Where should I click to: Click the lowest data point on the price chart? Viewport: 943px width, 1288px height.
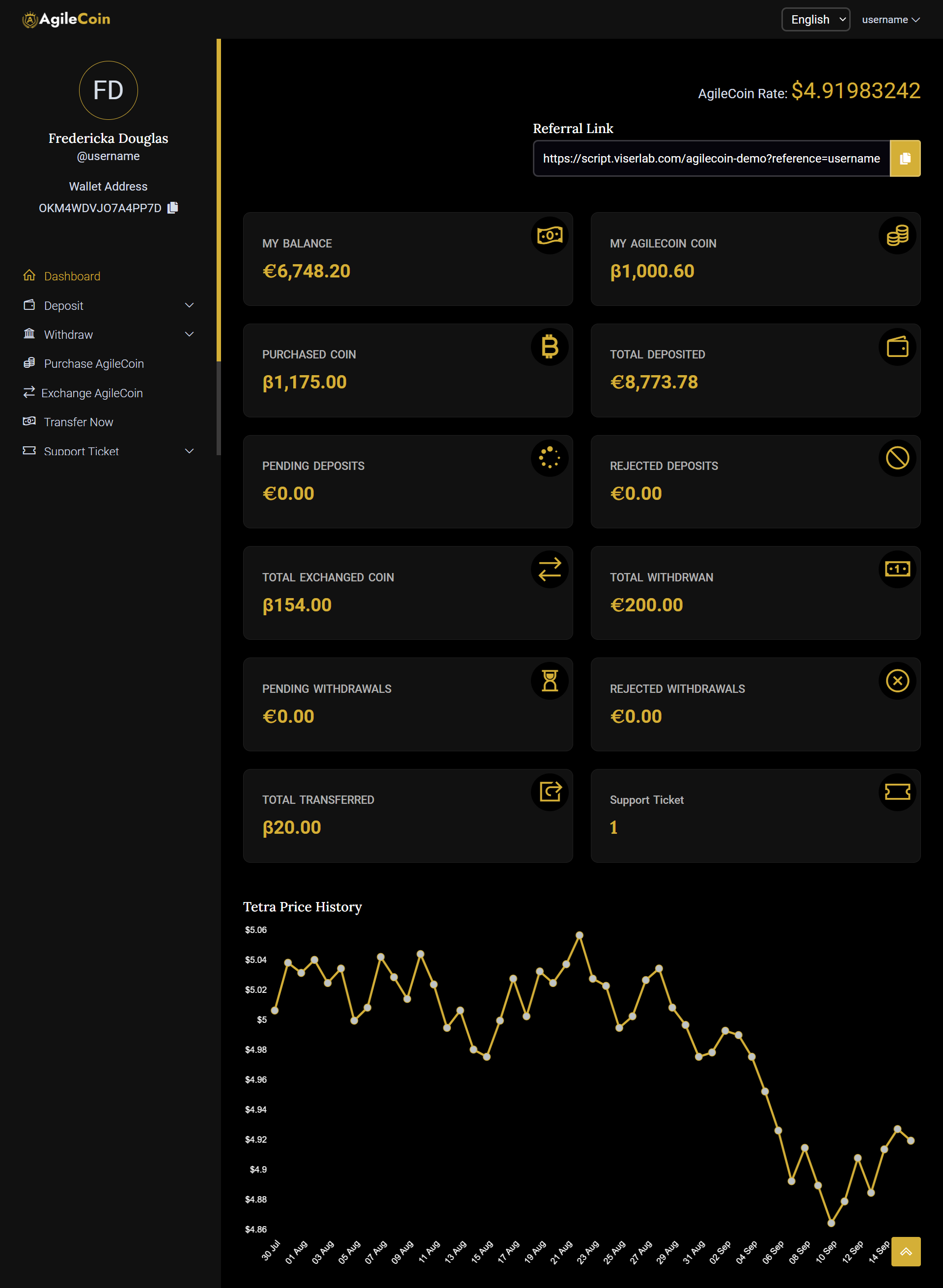point(831,1223)
